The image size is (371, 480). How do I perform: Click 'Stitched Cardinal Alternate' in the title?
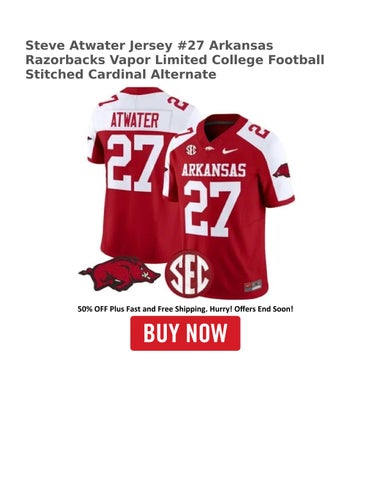point(121,74)
